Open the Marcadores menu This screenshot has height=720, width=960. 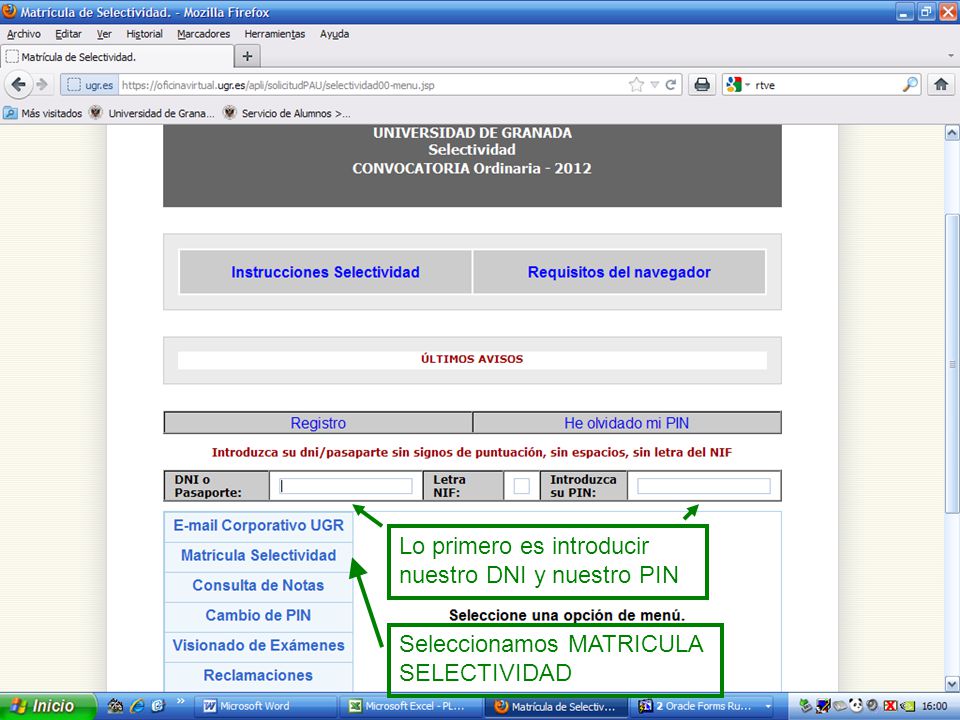[x=204, y=34]
